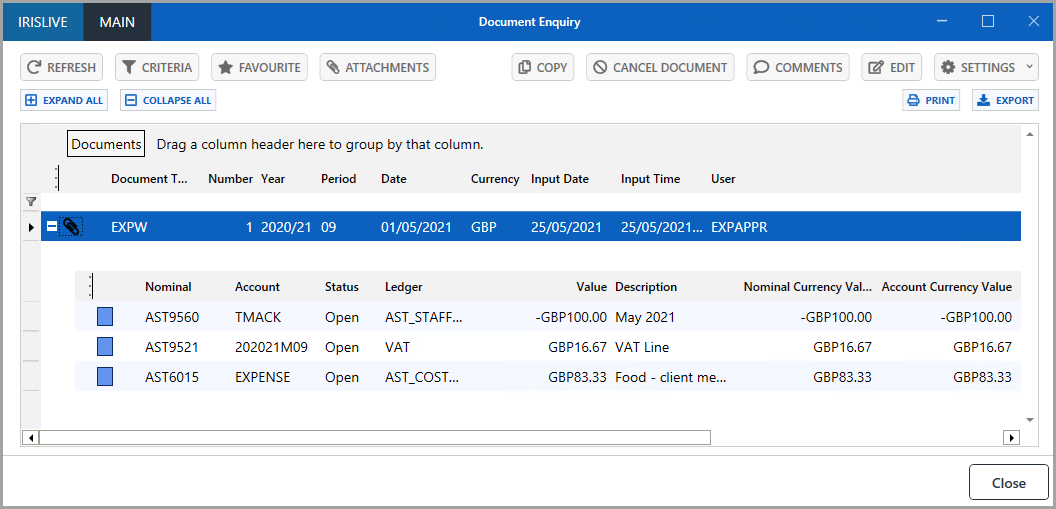Image resolution: width=1056 pixels, height=509 pixels.
Task: Open the Comments panel
Action: [798, 67]
